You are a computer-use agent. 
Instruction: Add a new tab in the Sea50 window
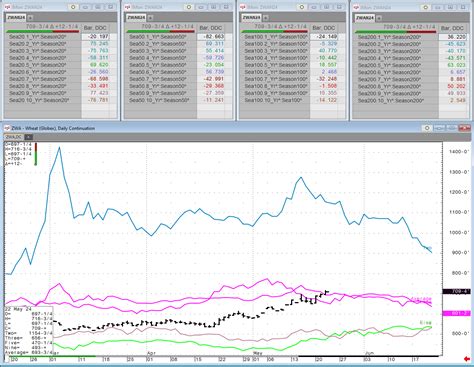[150, 18]
